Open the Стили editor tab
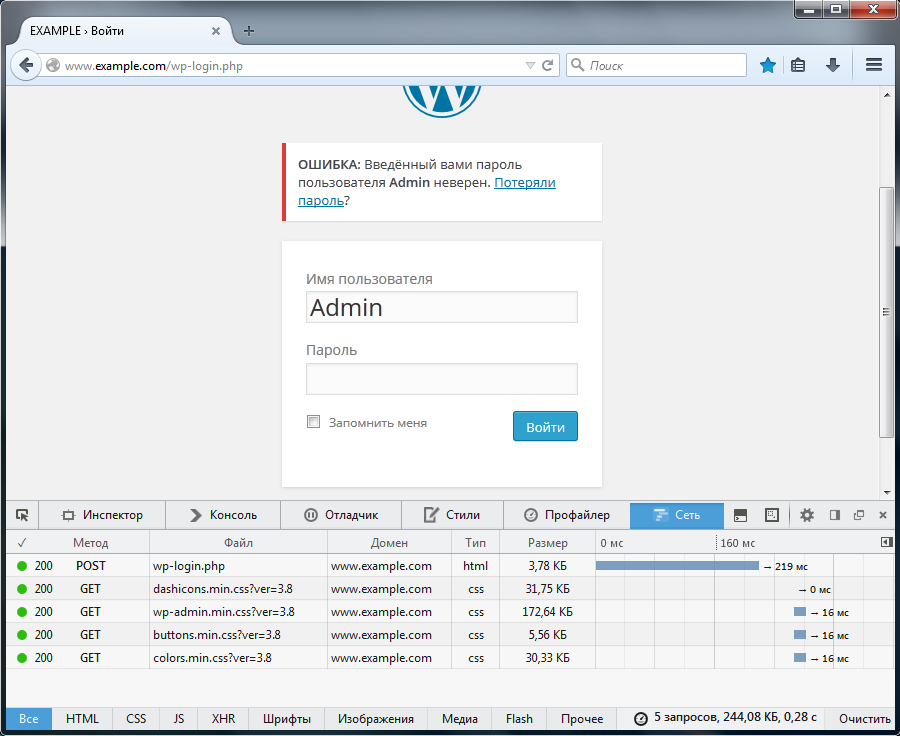 [452, 515]
